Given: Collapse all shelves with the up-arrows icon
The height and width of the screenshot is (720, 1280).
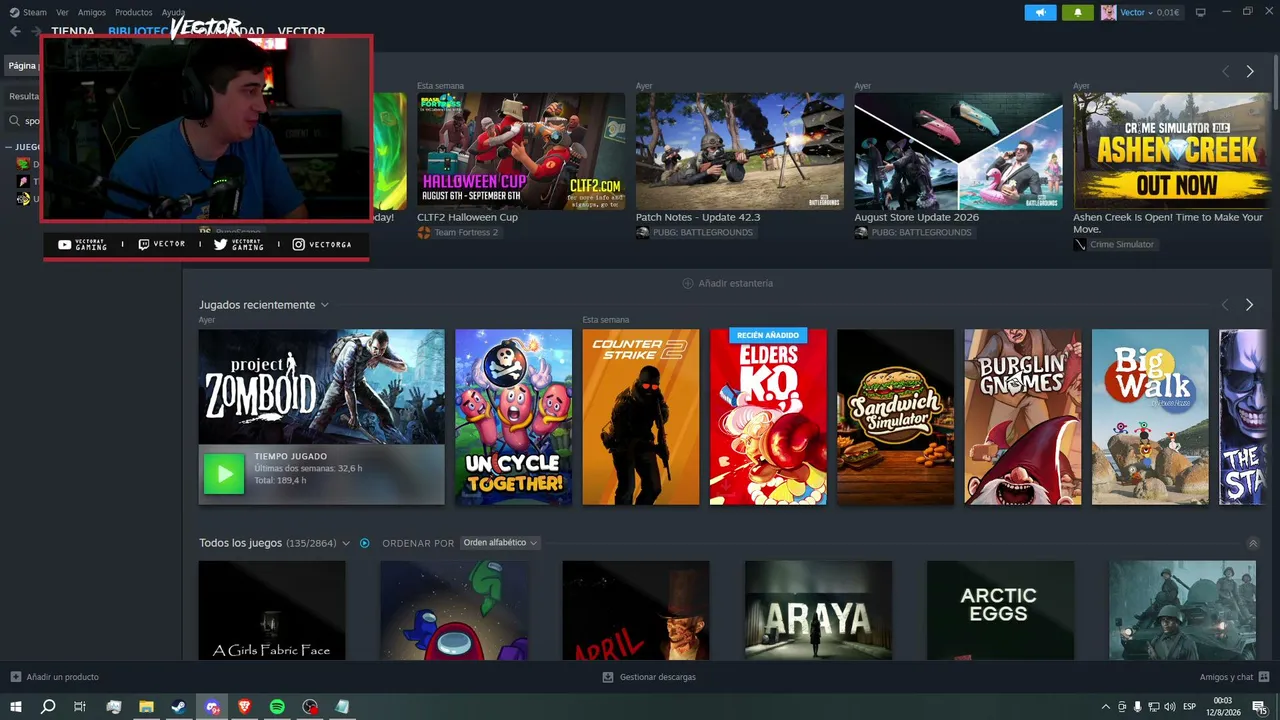Looking at the screenshot, I should (1253, 543).
